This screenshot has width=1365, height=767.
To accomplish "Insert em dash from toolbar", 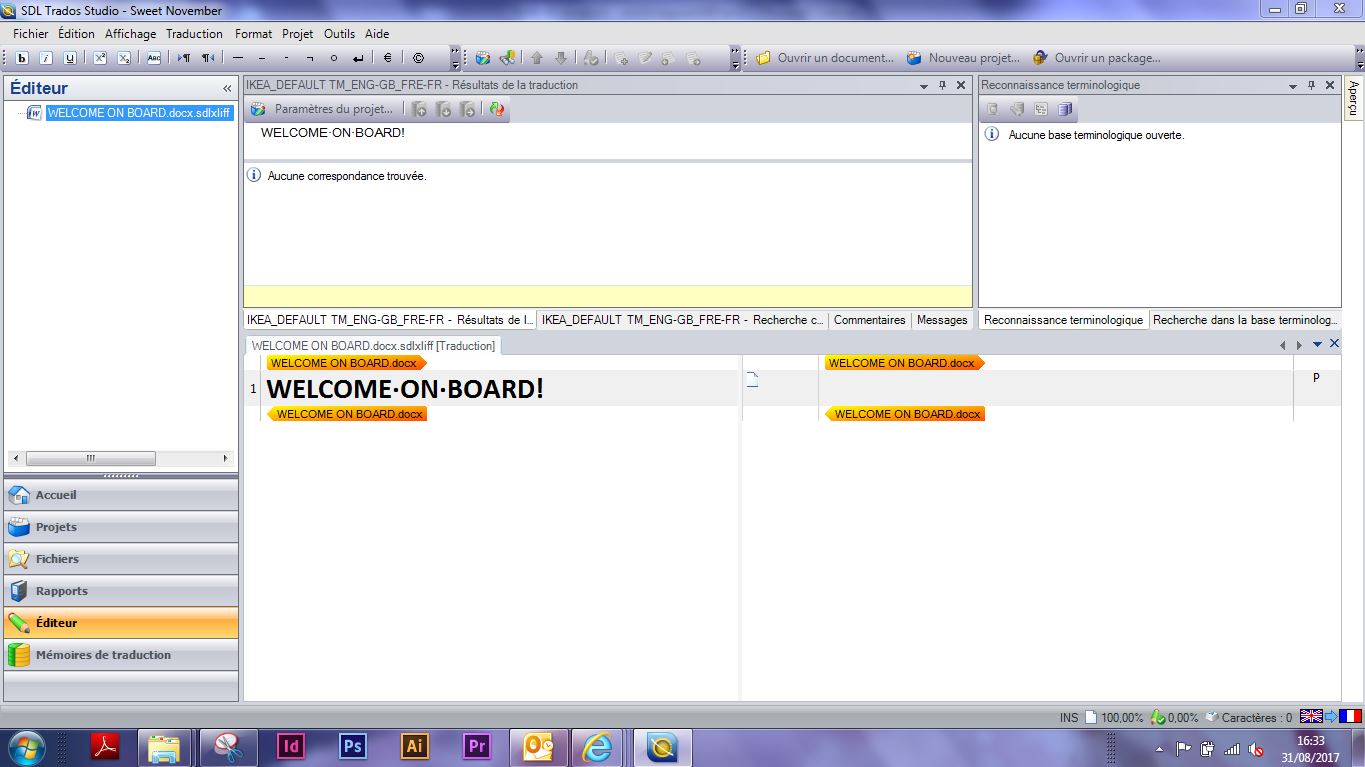I will (x=238, y=58).
